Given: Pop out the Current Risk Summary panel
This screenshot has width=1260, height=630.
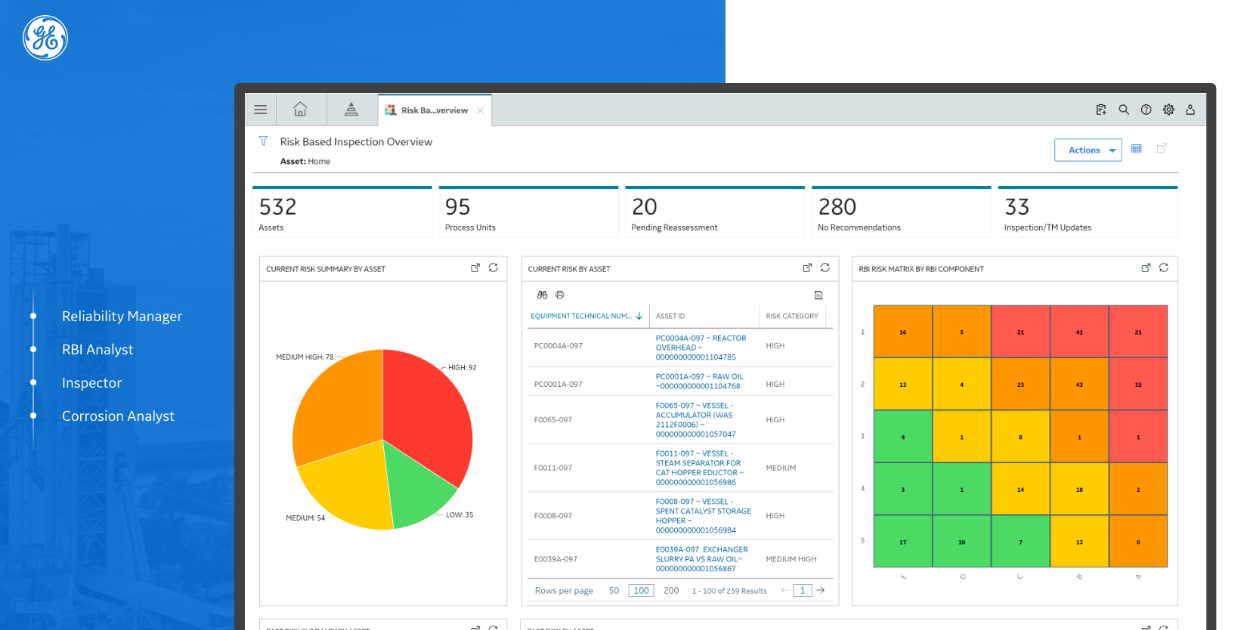Looking at the screenshot, I should pyautogui.click(x=474, y=268).
